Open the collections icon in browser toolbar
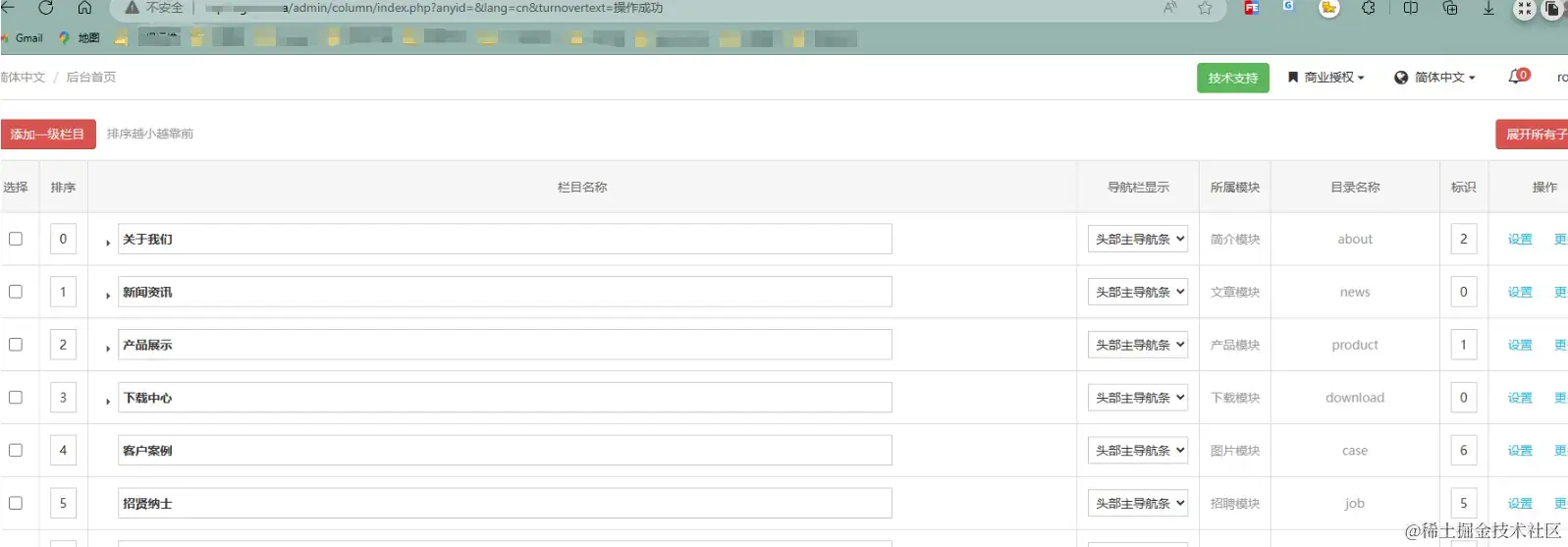The height and width of the screenshot is (547, 1568). [1450, 8]
